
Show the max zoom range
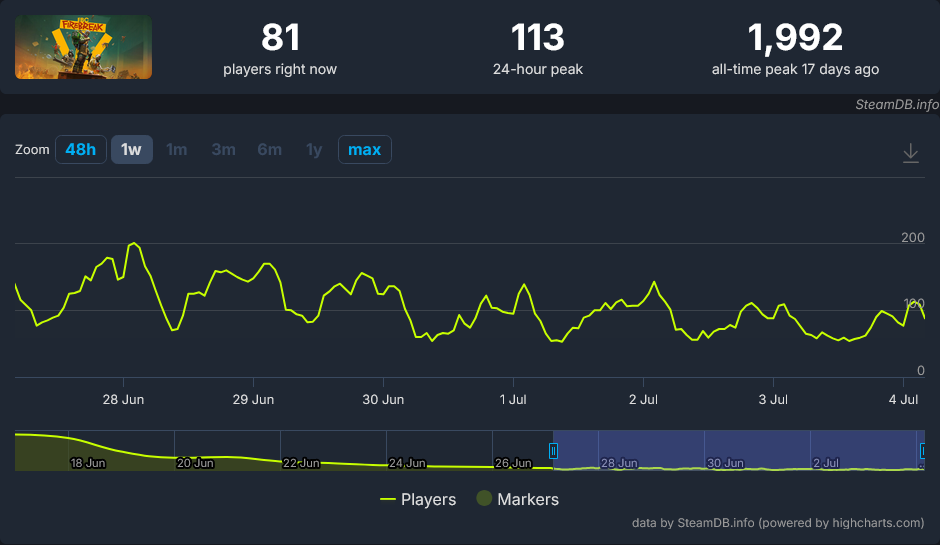click(364, 149)
